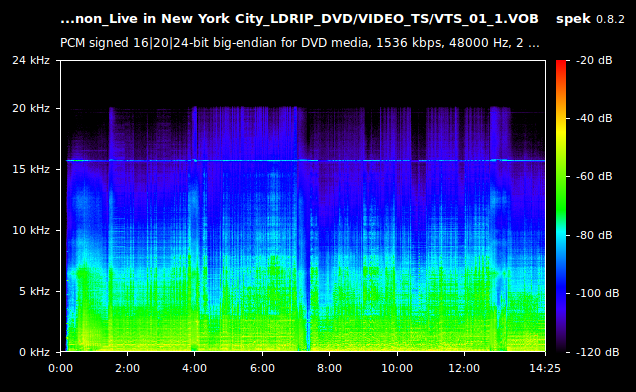Click the 8:00 time axis label

329,368
